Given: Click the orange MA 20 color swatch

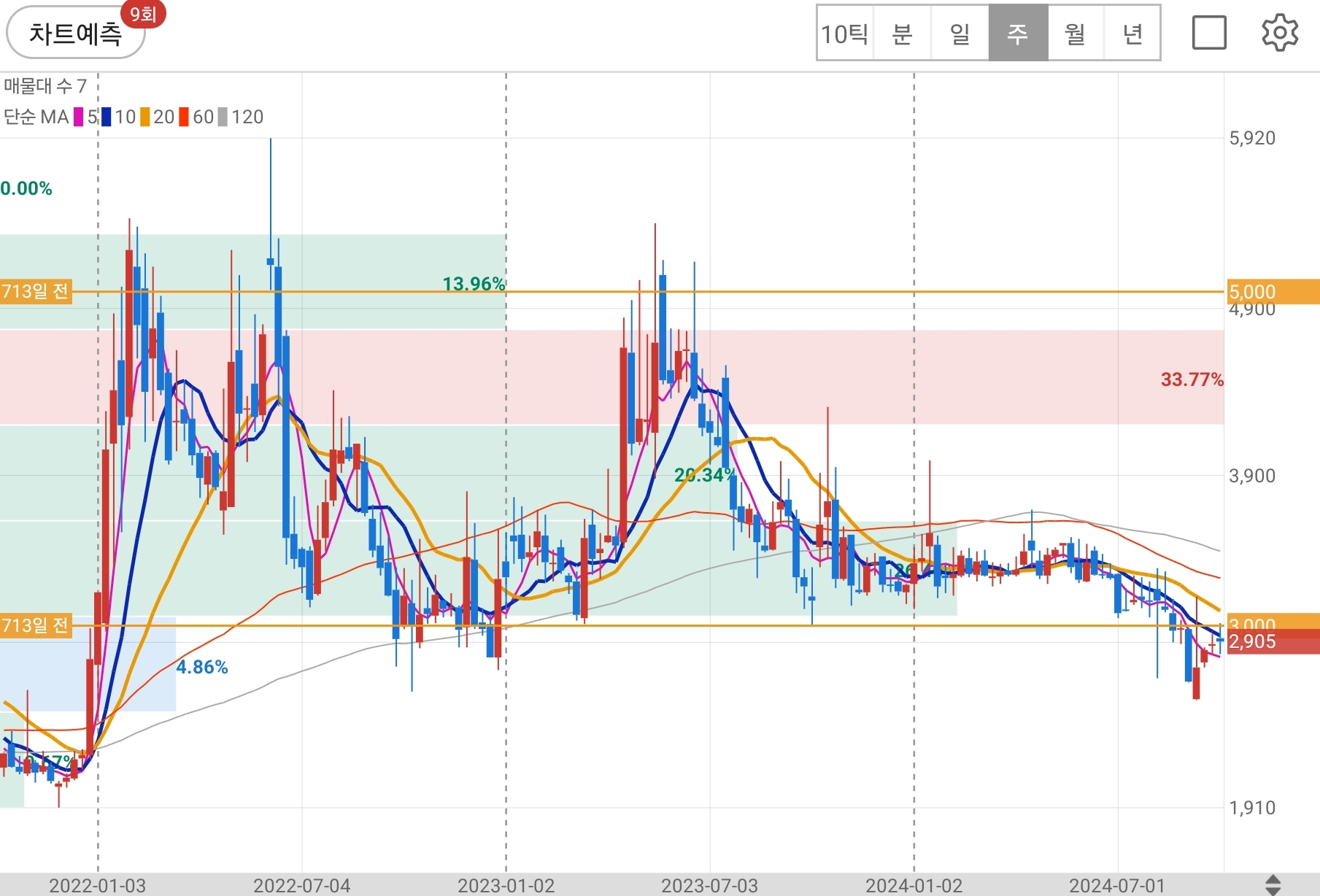Looking at the screenshot, I should click(x=145, y=117).
